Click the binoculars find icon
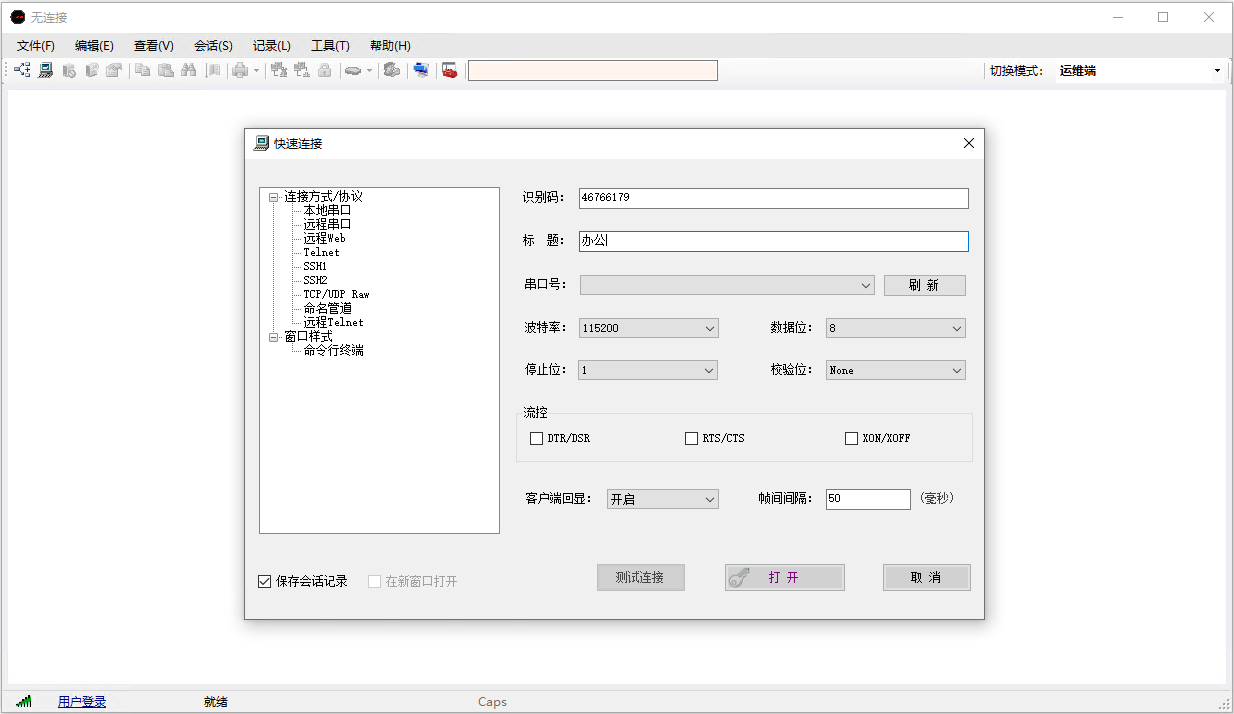 click(x=188, y=71)
